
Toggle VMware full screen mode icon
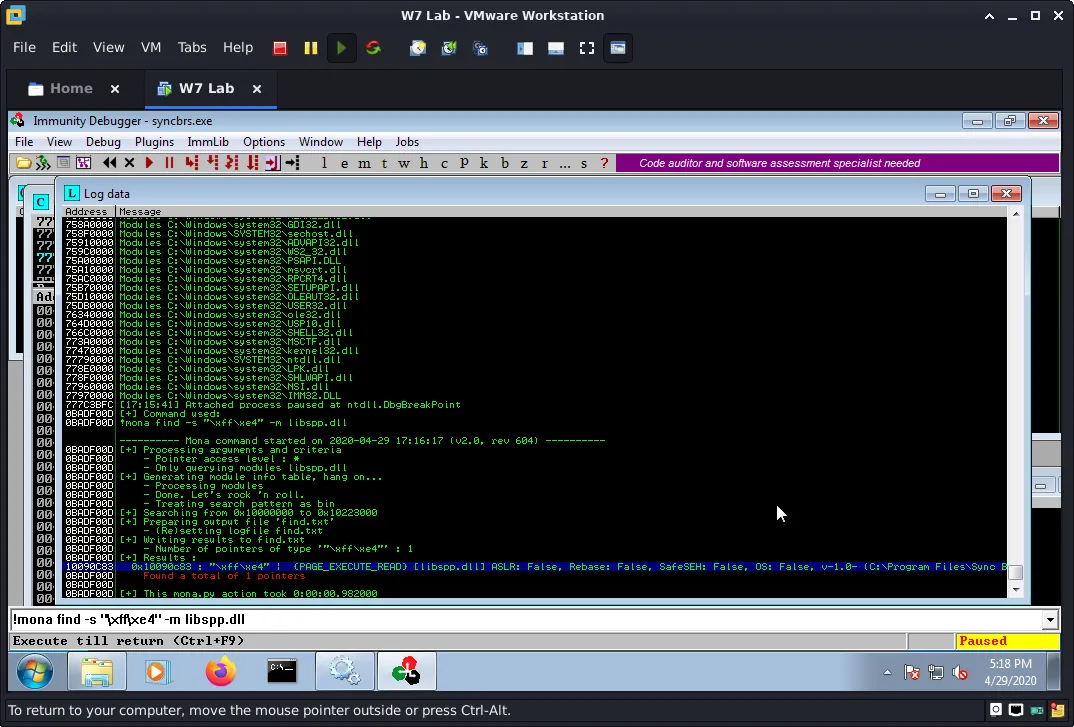(x=587, y=48)
